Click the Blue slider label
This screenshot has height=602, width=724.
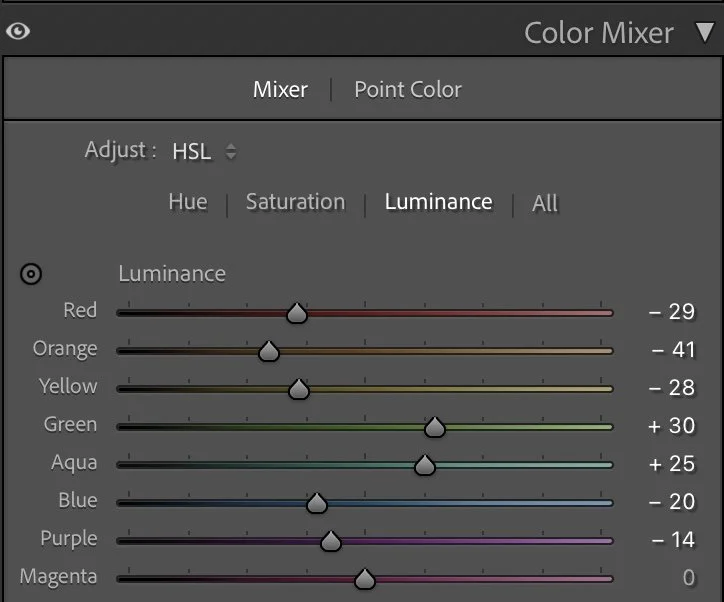point(78,500)
